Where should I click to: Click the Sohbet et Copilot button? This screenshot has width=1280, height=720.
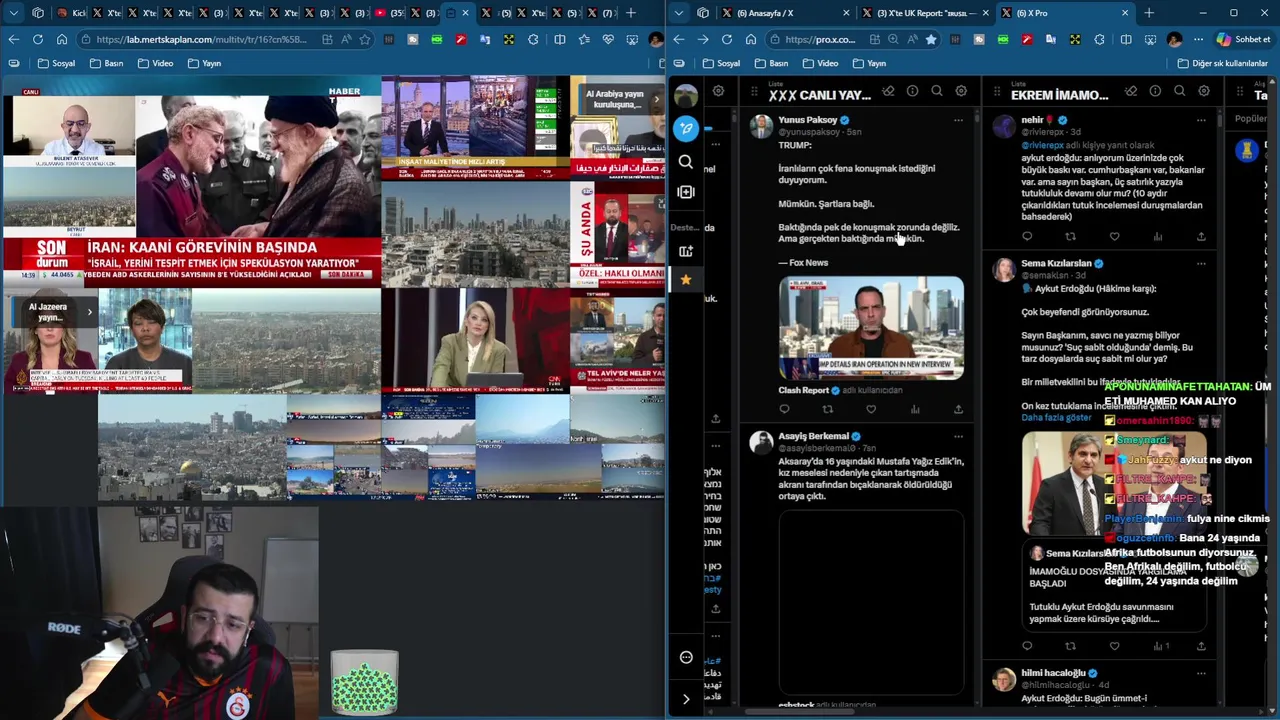[1243, 39]
